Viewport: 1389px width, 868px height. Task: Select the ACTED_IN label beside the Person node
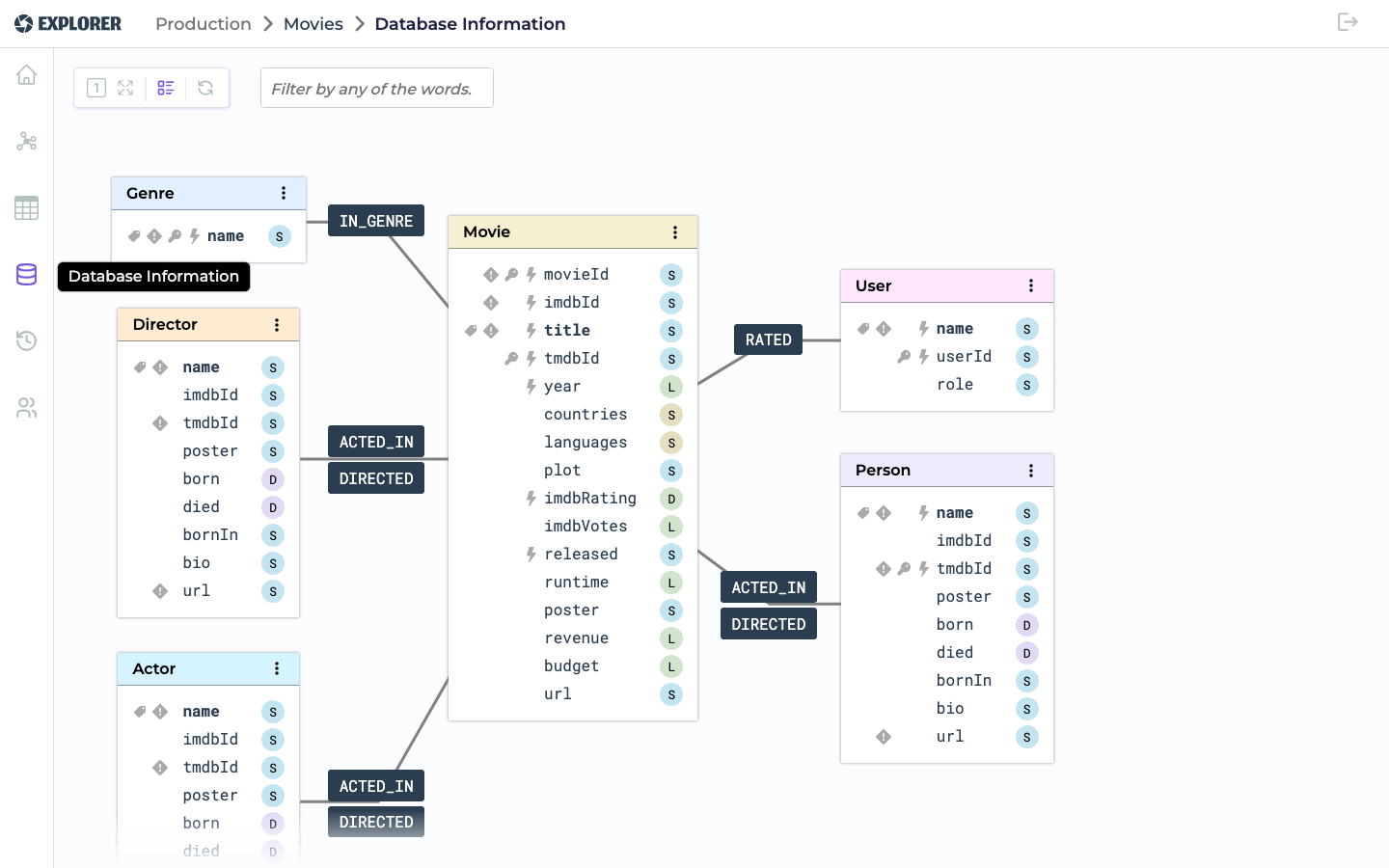[x=769, y=587]
